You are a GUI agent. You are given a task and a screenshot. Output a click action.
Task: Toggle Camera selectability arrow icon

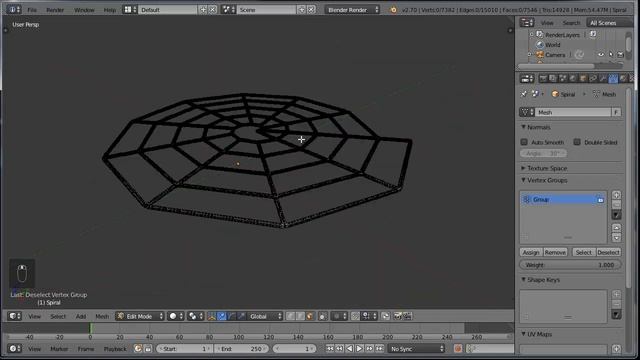[x=611, y=54]
